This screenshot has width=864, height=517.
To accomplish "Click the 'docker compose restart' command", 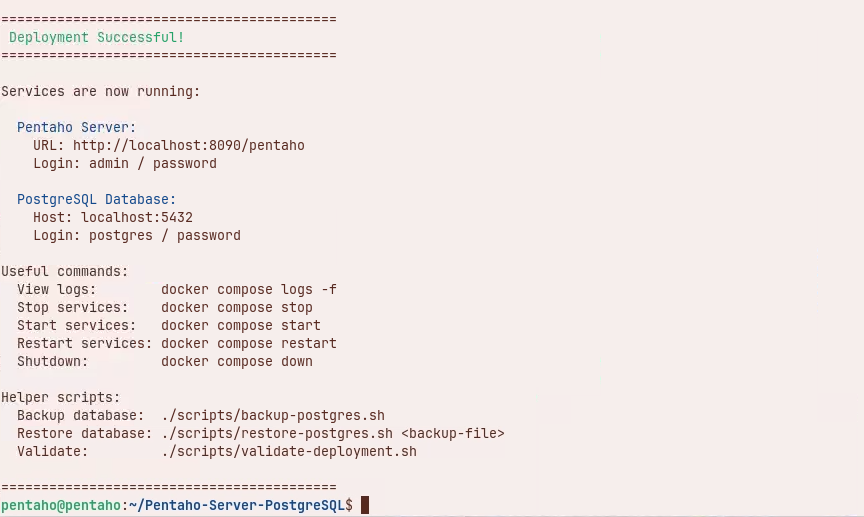I will point(248,344).
